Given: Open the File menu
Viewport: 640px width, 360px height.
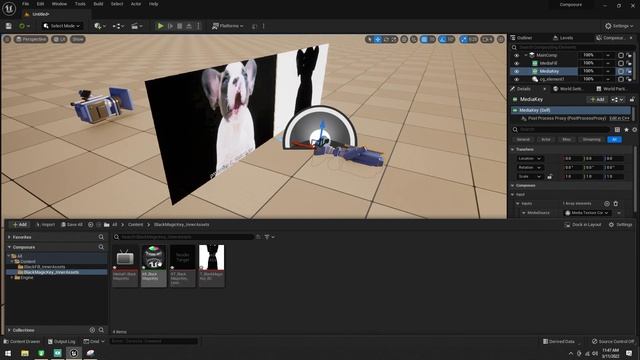Looking at the screenshot, I should pos(25,4).
